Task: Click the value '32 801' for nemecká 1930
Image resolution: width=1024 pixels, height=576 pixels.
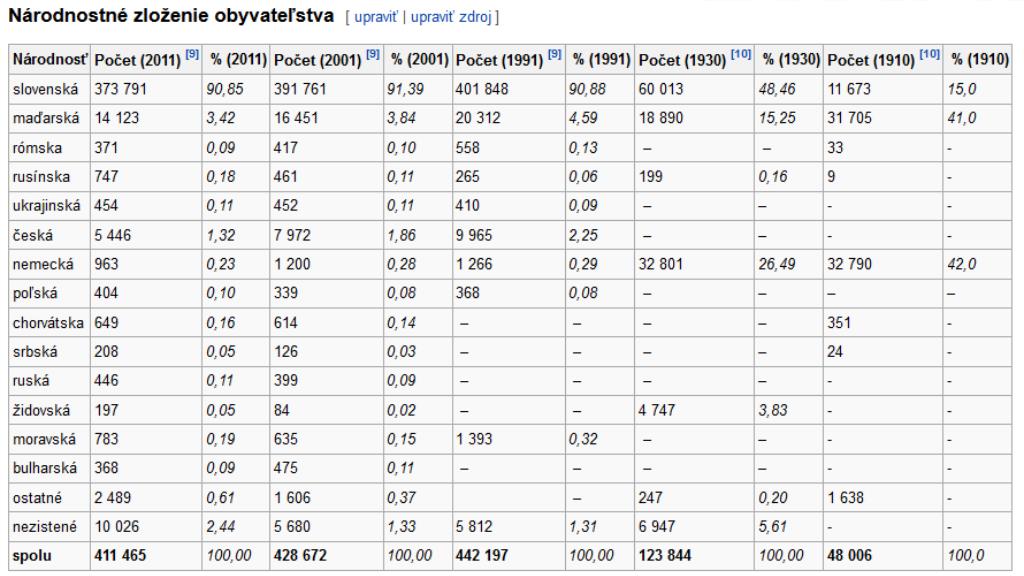Action: [661, 264]
